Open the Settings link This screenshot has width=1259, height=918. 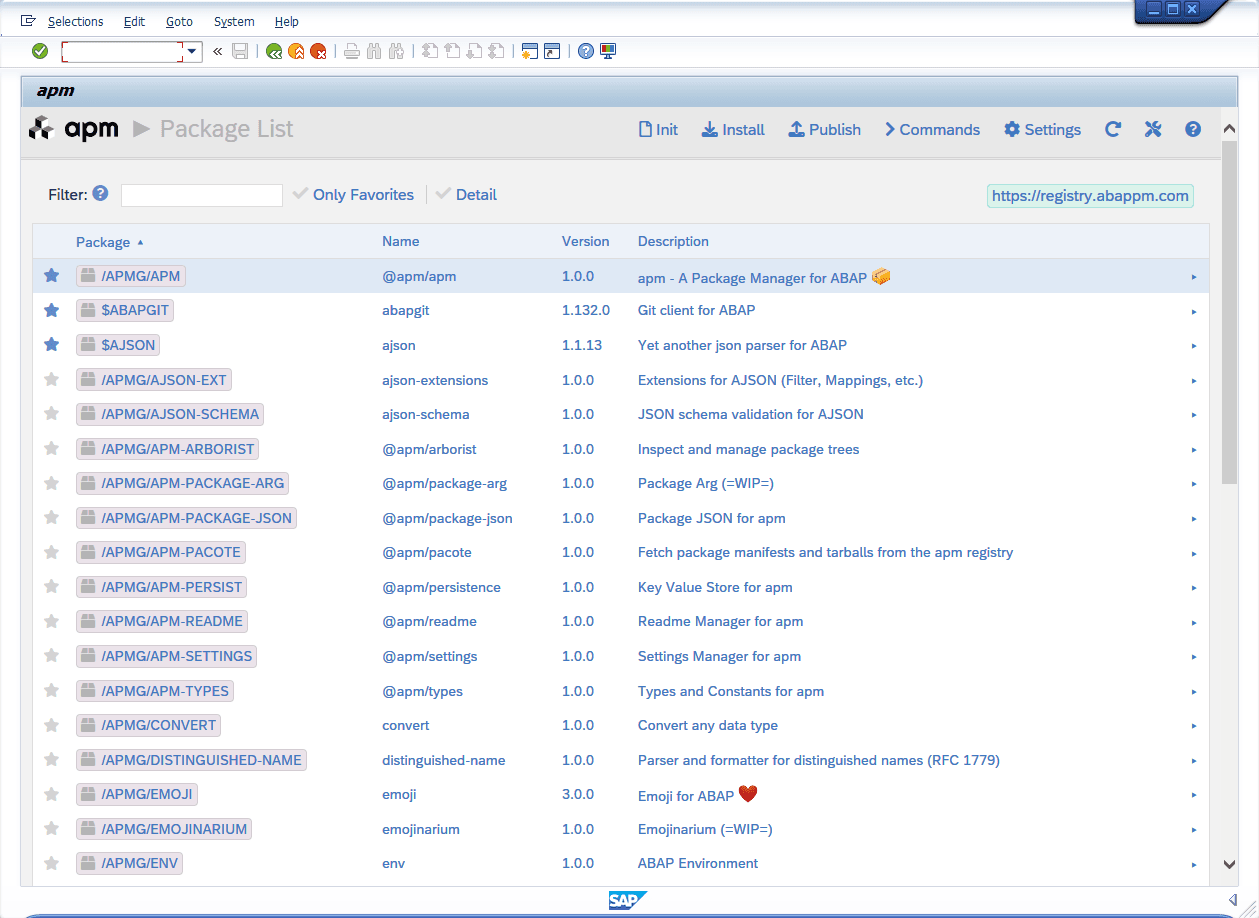1042,129
